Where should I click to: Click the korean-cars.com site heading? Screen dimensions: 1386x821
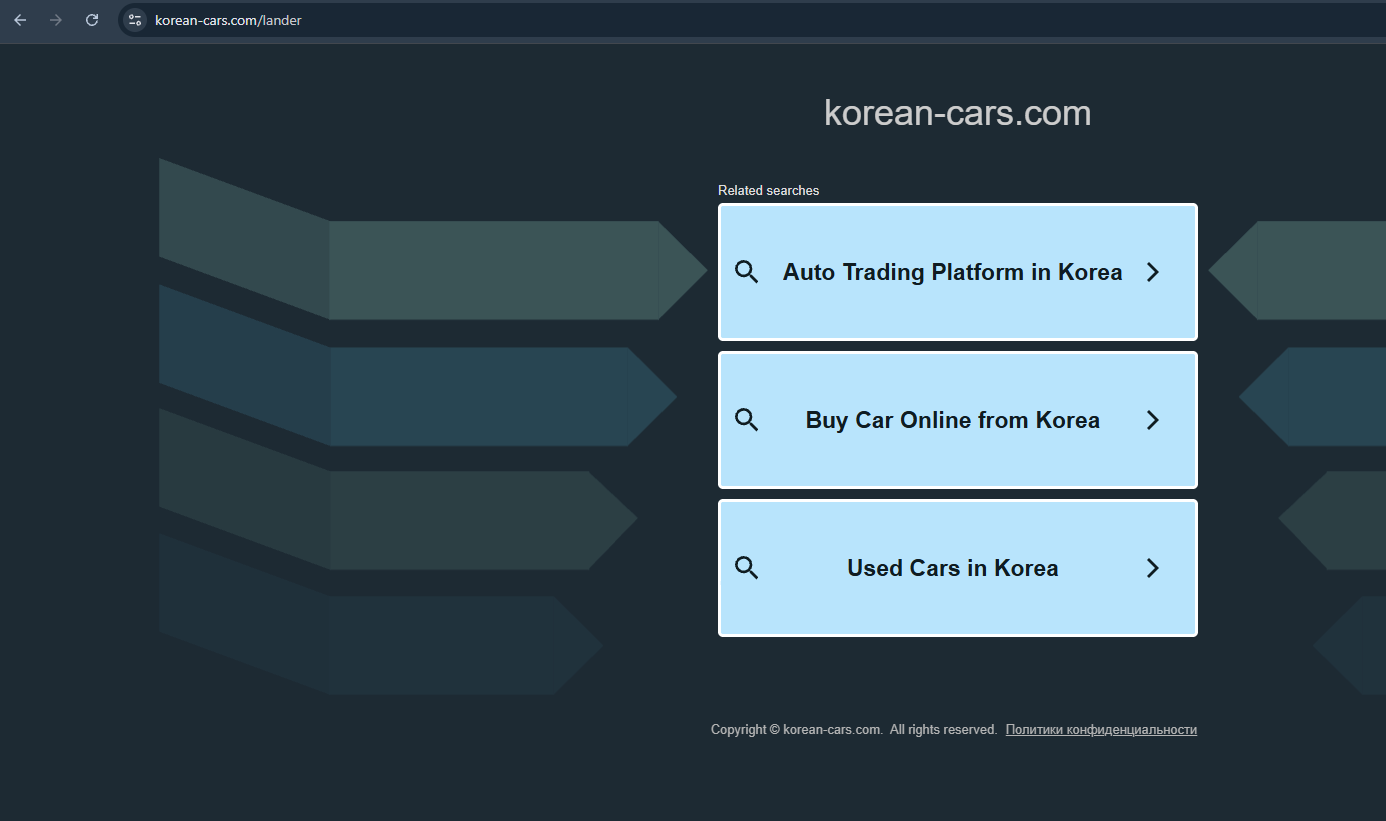[956, 112]
